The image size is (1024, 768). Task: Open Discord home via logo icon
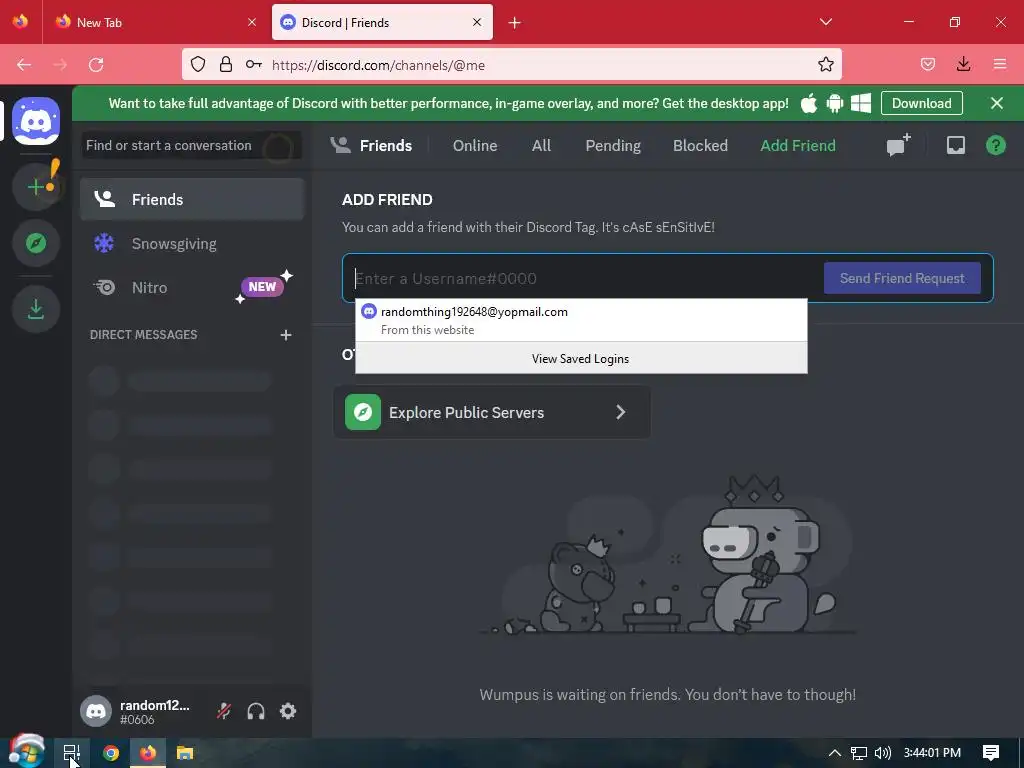point(36,121)
